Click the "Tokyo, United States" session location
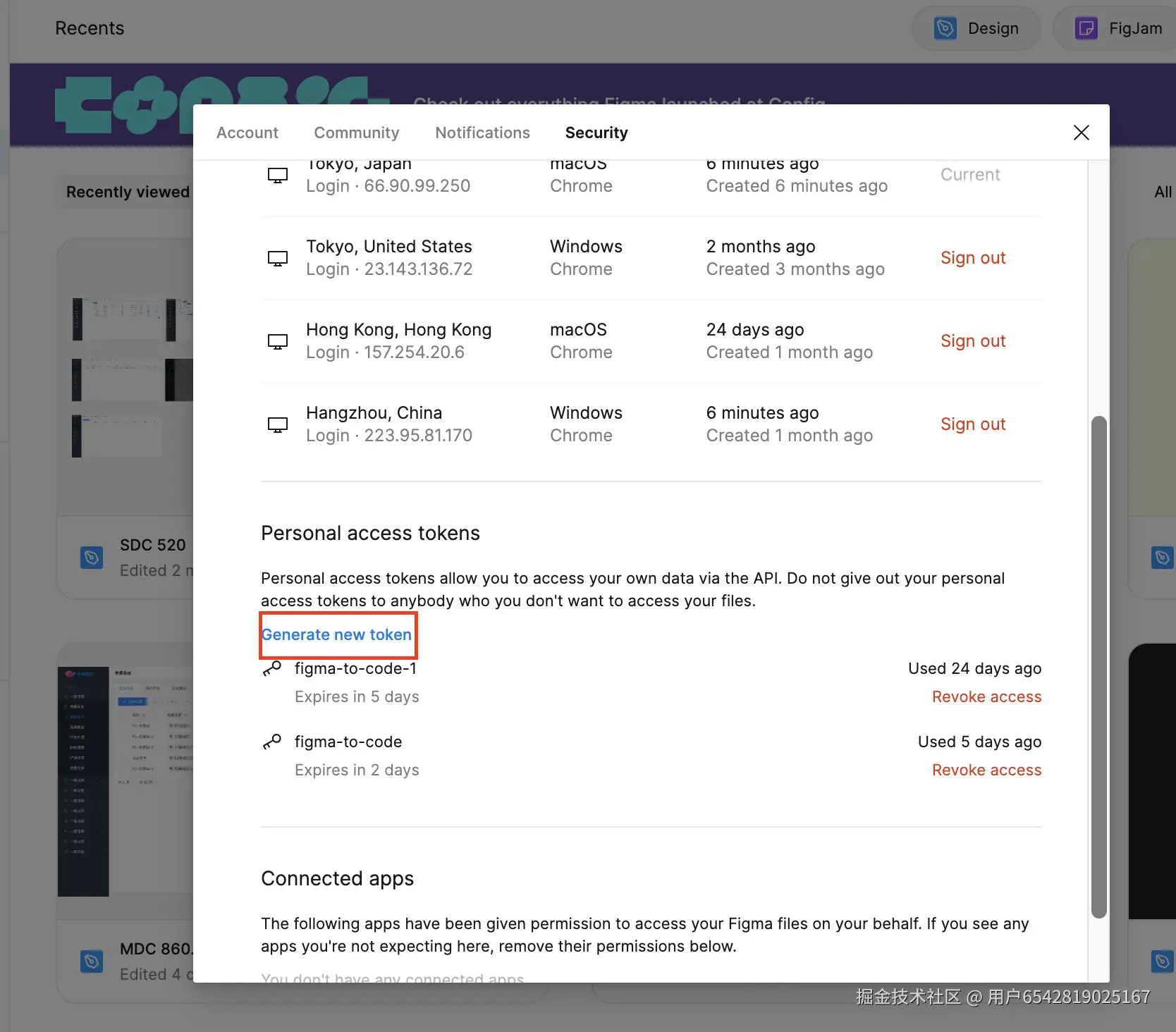This screenshot has height=1032, width=1176. 389,247
